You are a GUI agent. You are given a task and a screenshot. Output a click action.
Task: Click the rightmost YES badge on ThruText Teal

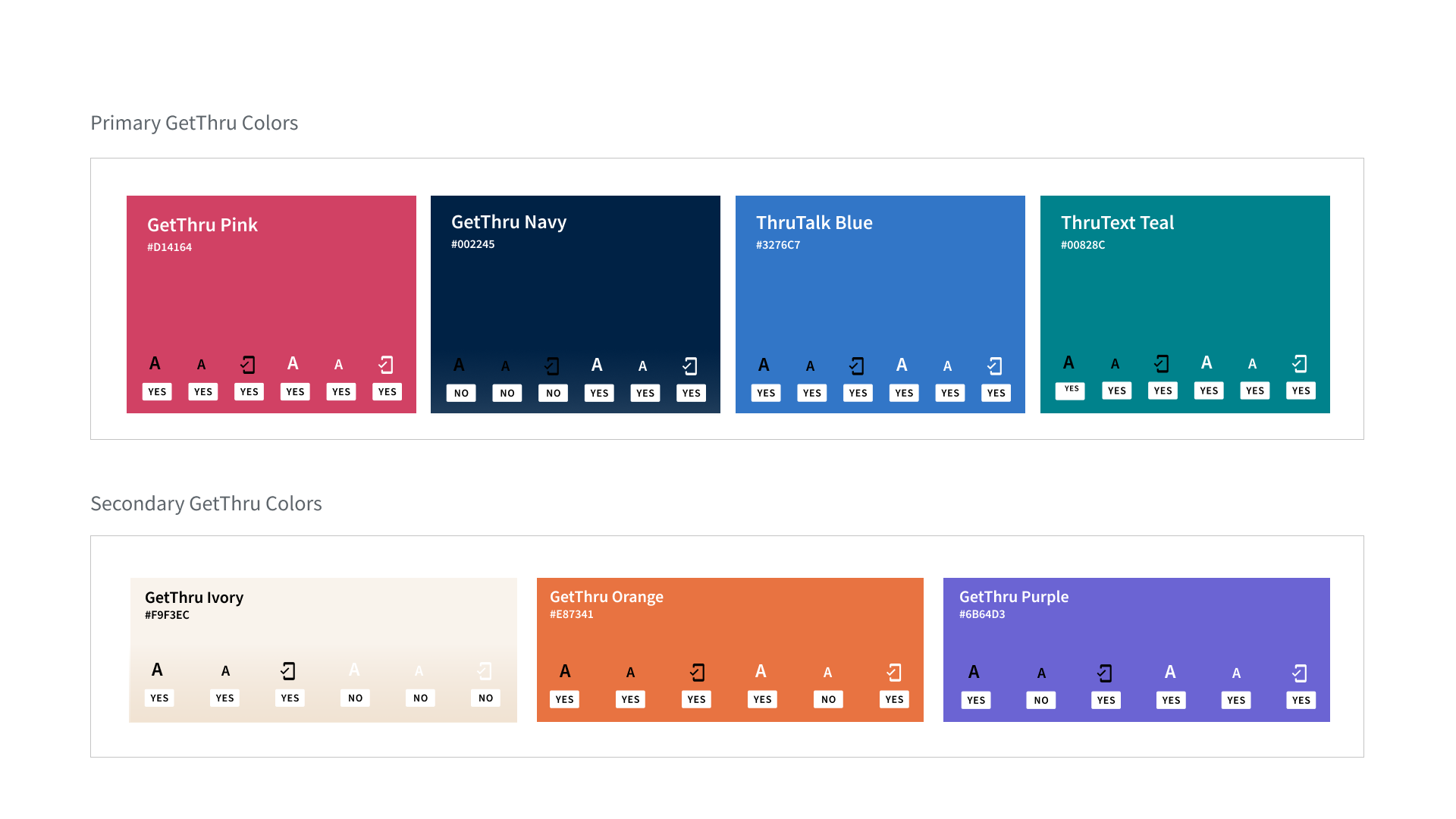1301,391
